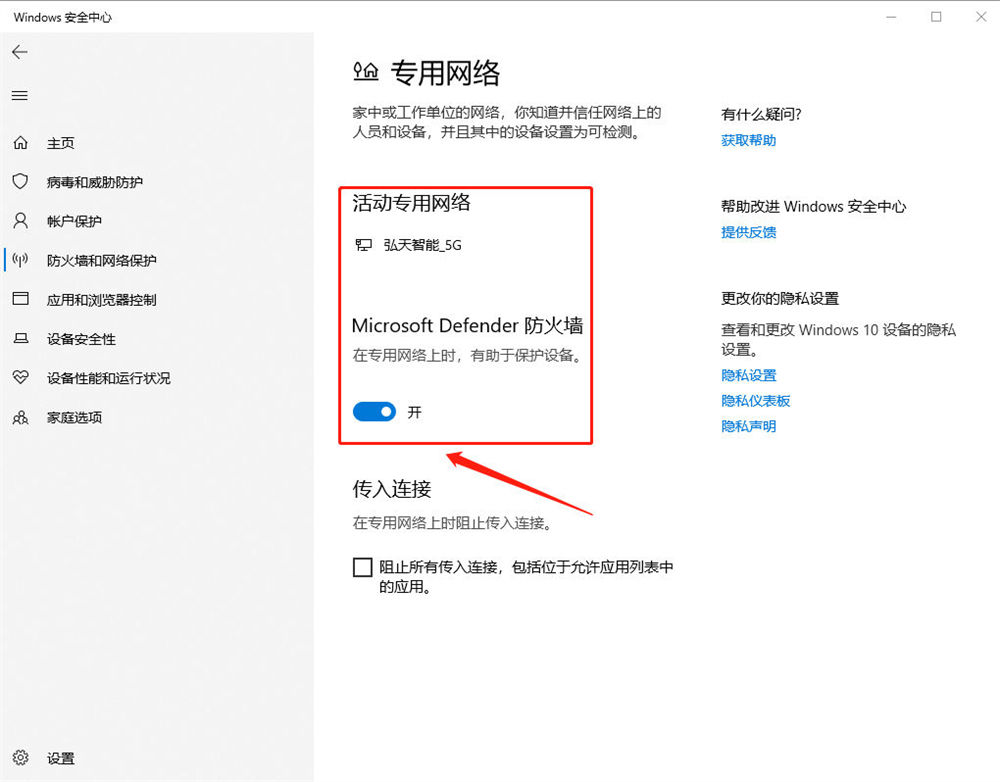Click the monitor icon beside 弘天智能_5G
Image resolution: width=1000 pixels, height=782 pixels.
point(364,245)
